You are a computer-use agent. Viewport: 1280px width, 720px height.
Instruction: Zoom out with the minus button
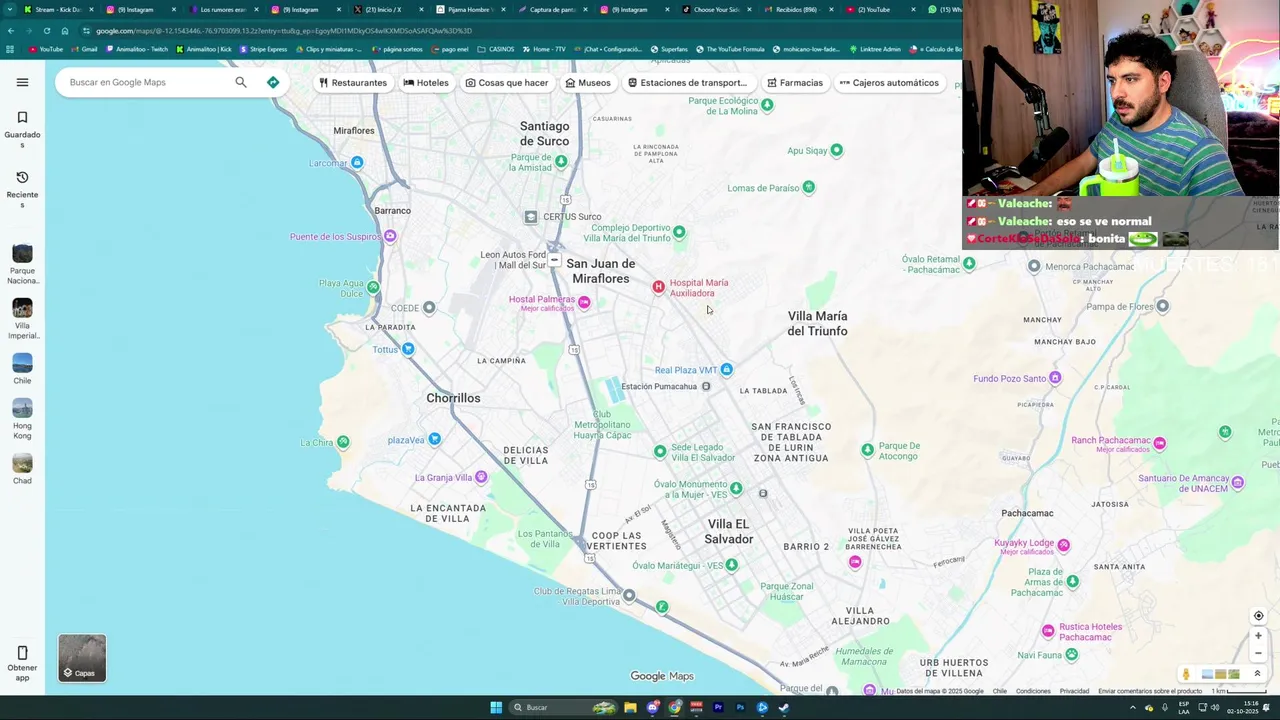pos(1258,654)
